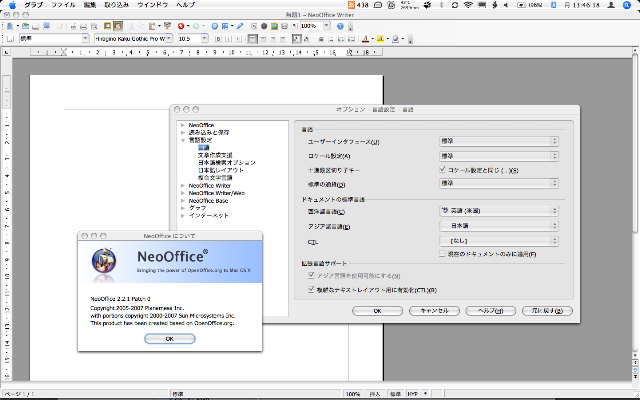Viewport: 640px width, 400px height.
Task: Click the Styles and Formatting icon
Action: coord(11,39)
